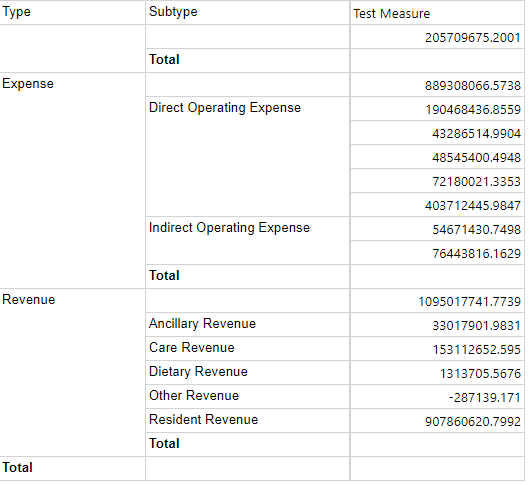Select the negative value -287139.171
Viewport: 529px width, 485px height.
click(x=484, y=398)
